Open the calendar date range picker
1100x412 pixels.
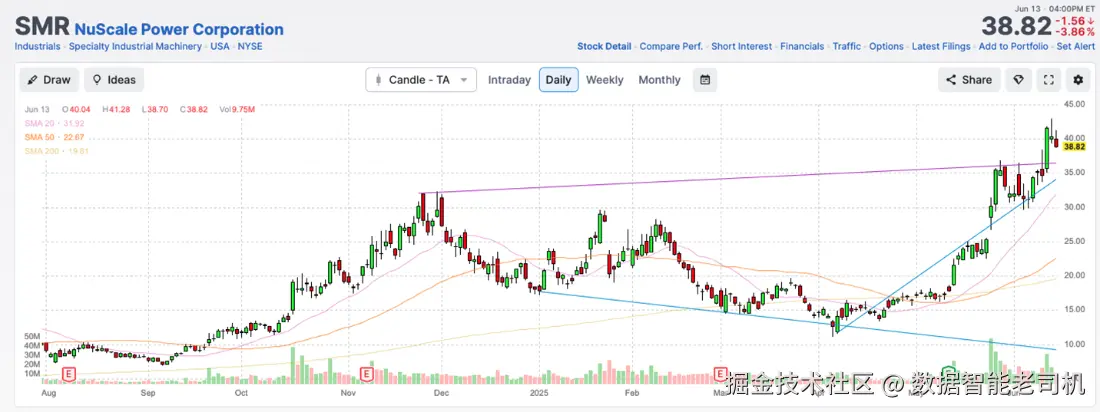704,79
